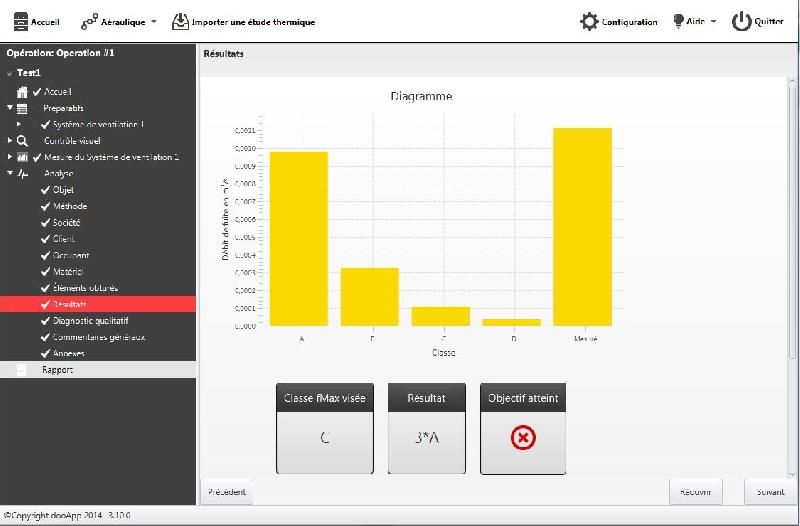Click the Aide lightbulb icon
800x526 pixels.
click(678, 21)
